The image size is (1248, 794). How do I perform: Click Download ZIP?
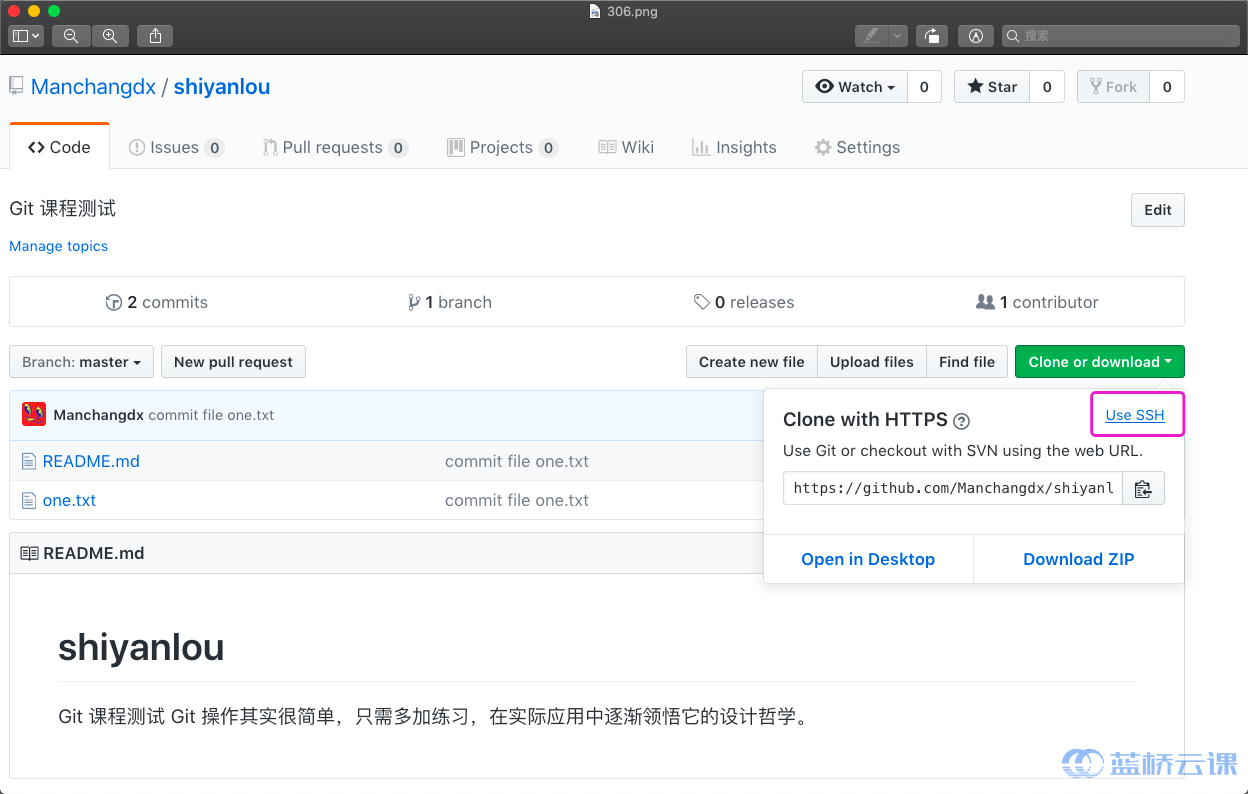(x=1079, y=559)
